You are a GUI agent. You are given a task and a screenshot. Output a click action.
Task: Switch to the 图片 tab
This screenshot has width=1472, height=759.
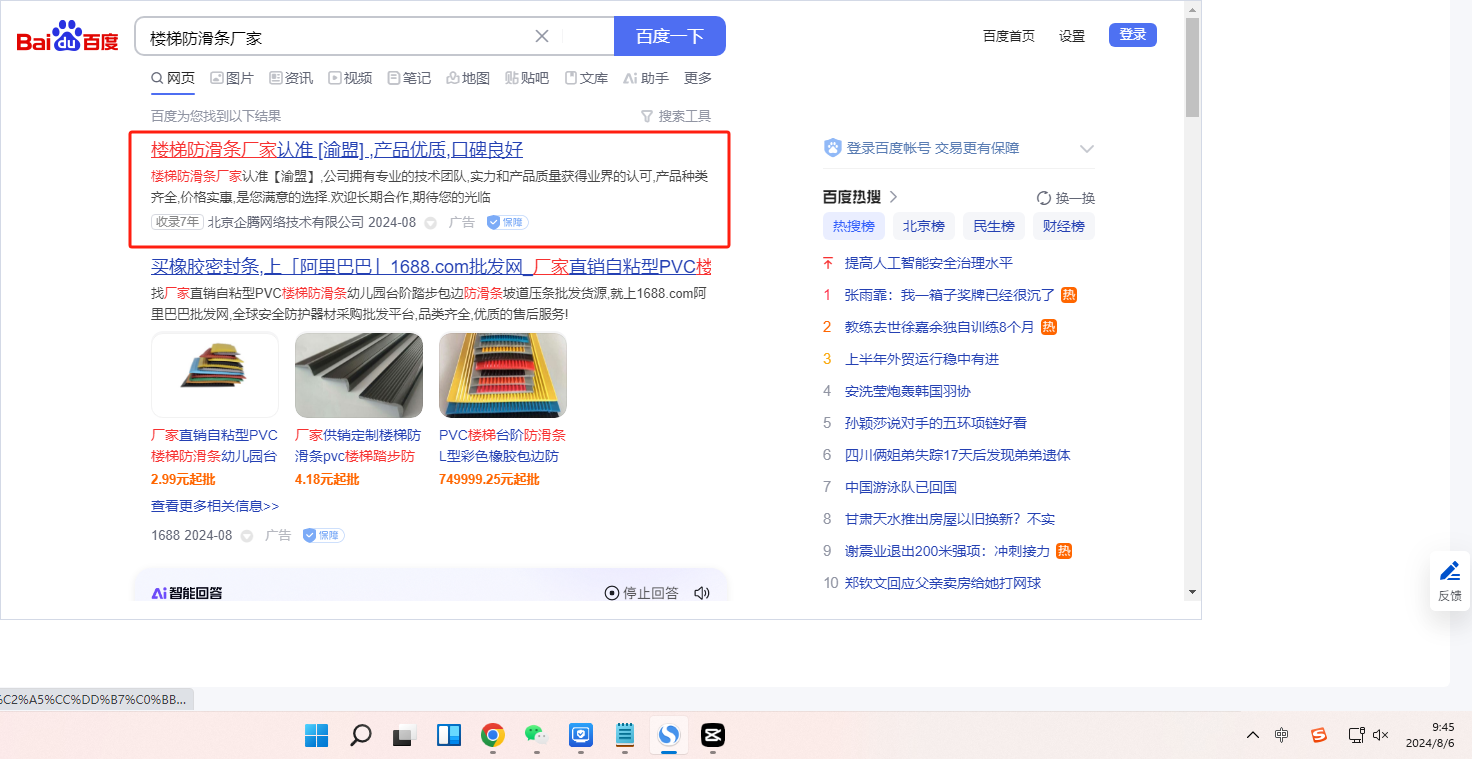point(232,78)
